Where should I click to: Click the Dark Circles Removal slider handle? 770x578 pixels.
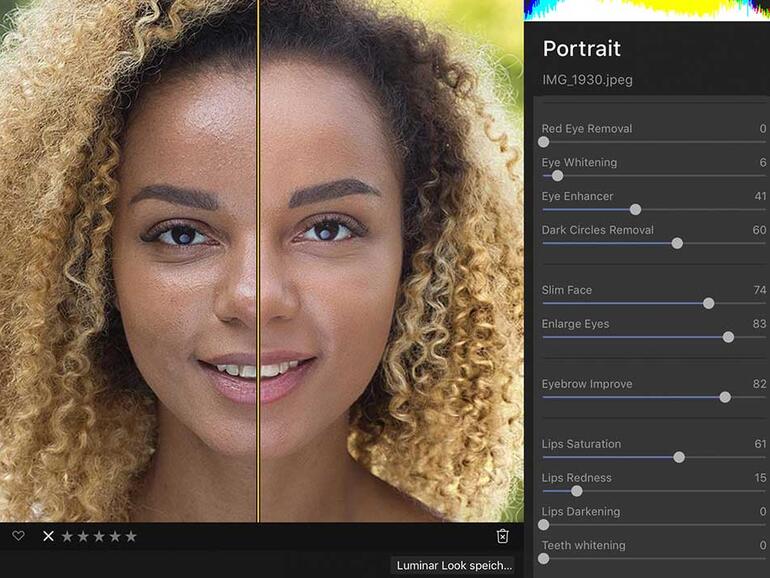(x=677, y=243)
